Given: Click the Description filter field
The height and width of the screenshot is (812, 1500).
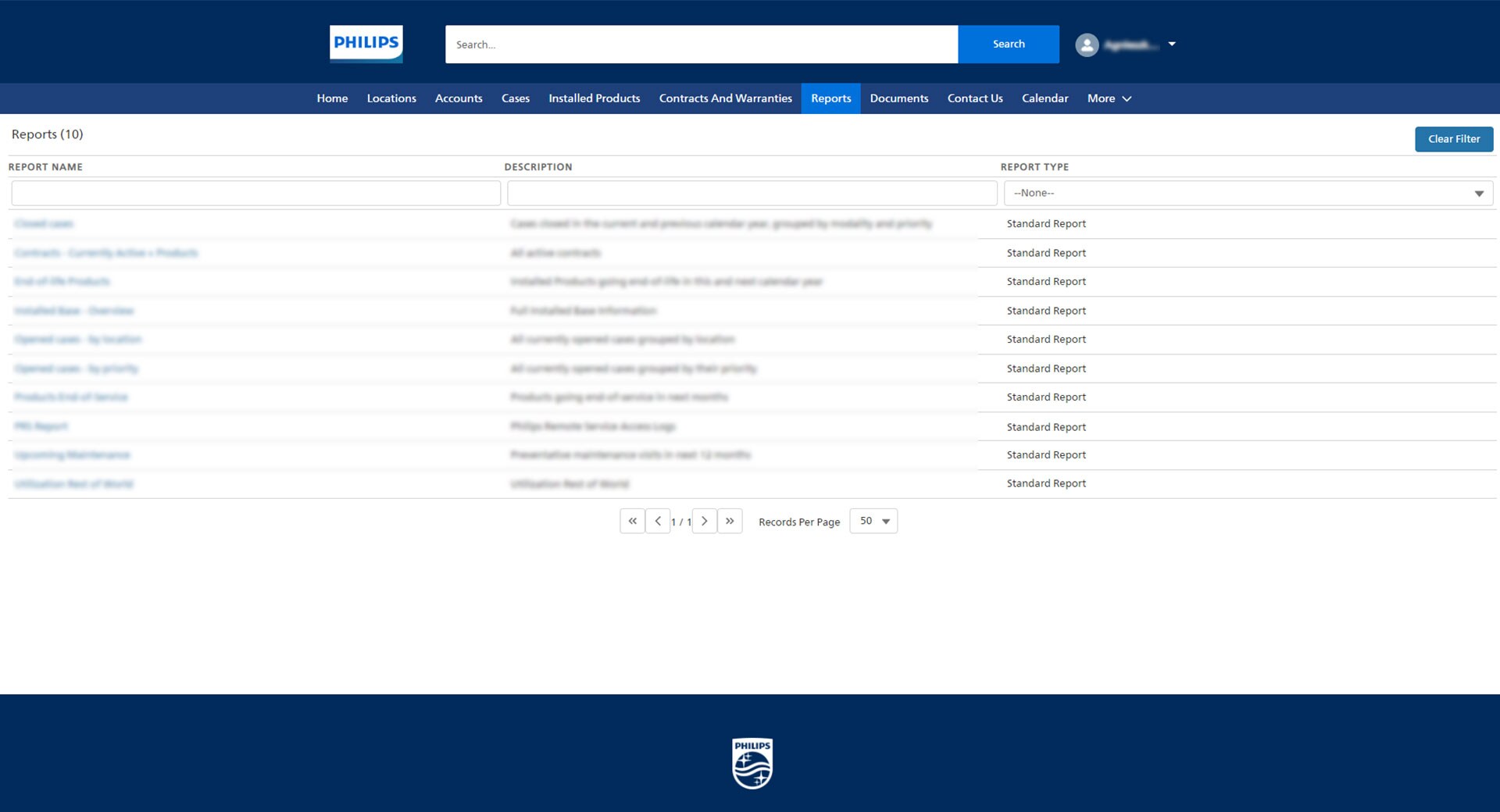Looking at the screenshot, I should pyautogui.click(x=752, y=193).
